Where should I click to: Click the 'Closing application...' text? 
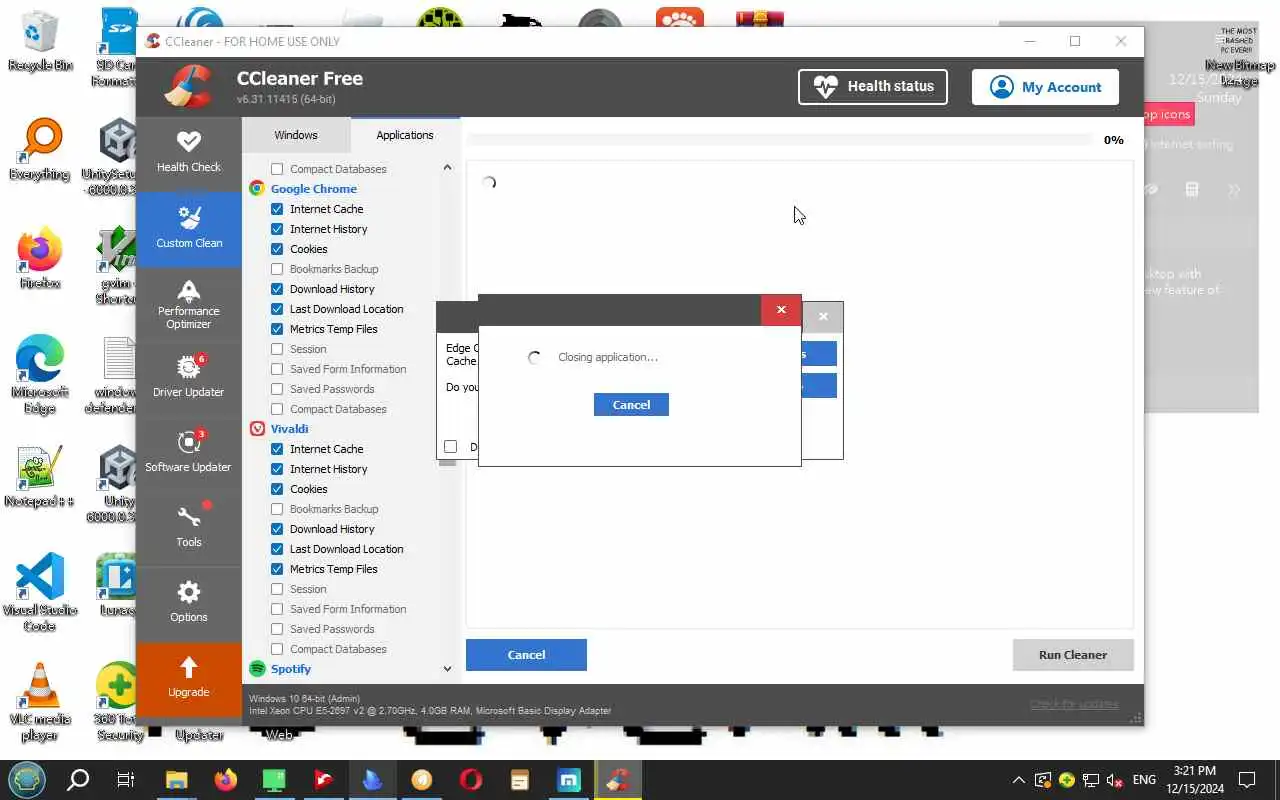click(608, 357)
